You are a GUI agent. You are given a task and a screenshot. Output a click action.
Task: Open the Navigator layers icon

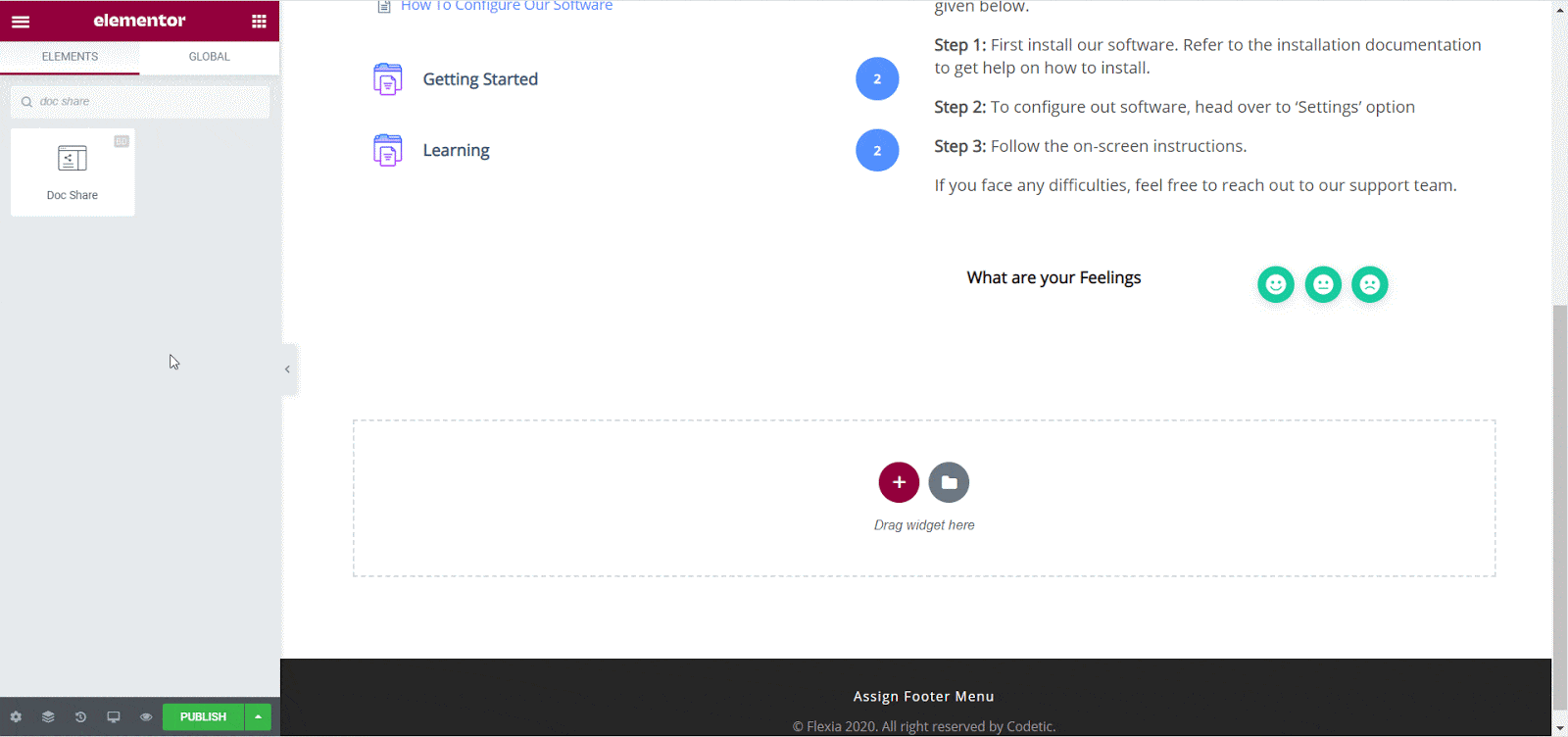[x=48, y=717]
